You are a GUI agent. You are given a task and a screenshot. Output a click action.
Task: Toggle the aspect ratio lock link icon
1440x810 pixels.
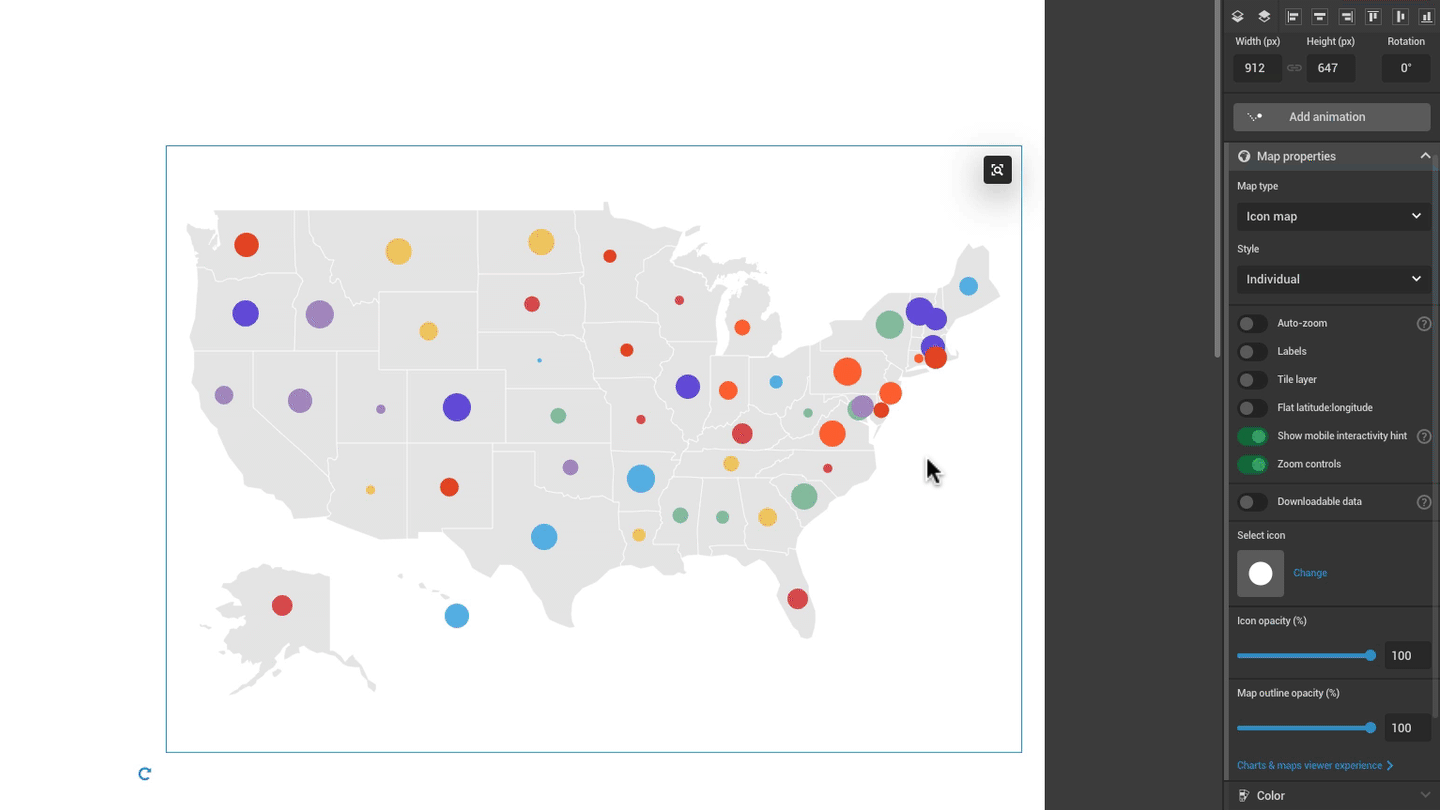[x=1294, y=68]
